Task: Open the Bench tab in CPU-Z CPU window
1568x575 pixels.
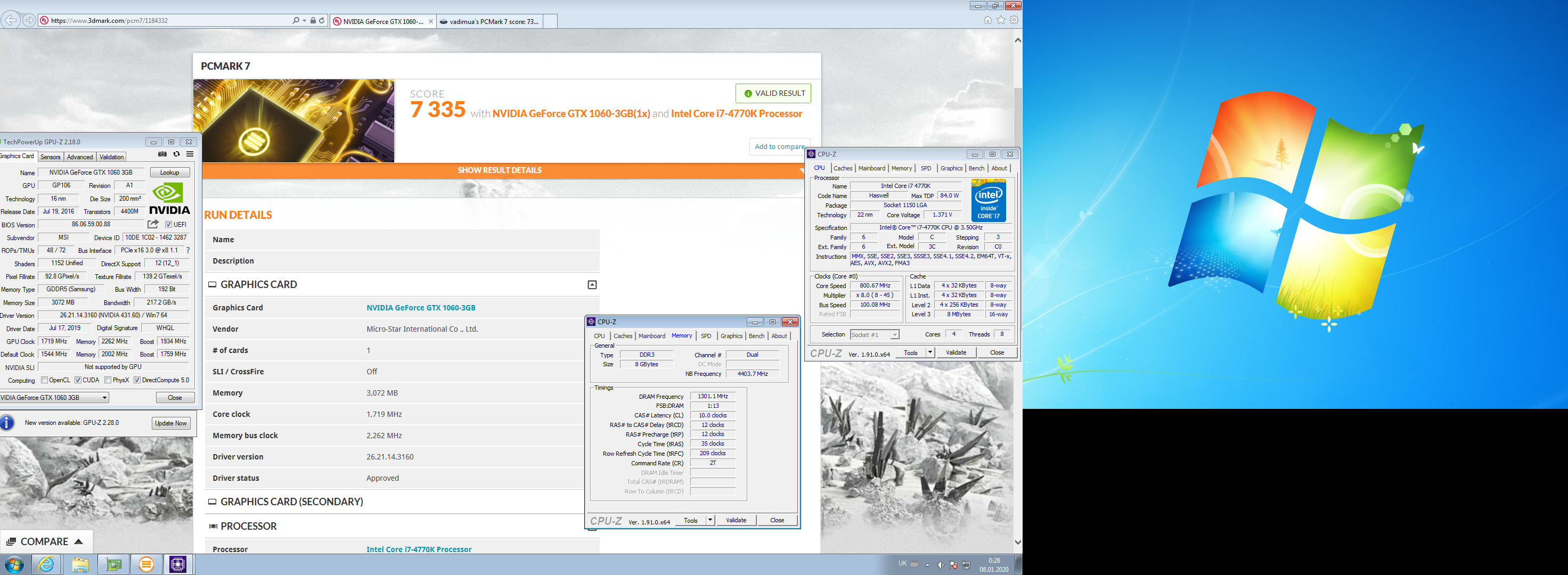Action: tap(976, 169)
